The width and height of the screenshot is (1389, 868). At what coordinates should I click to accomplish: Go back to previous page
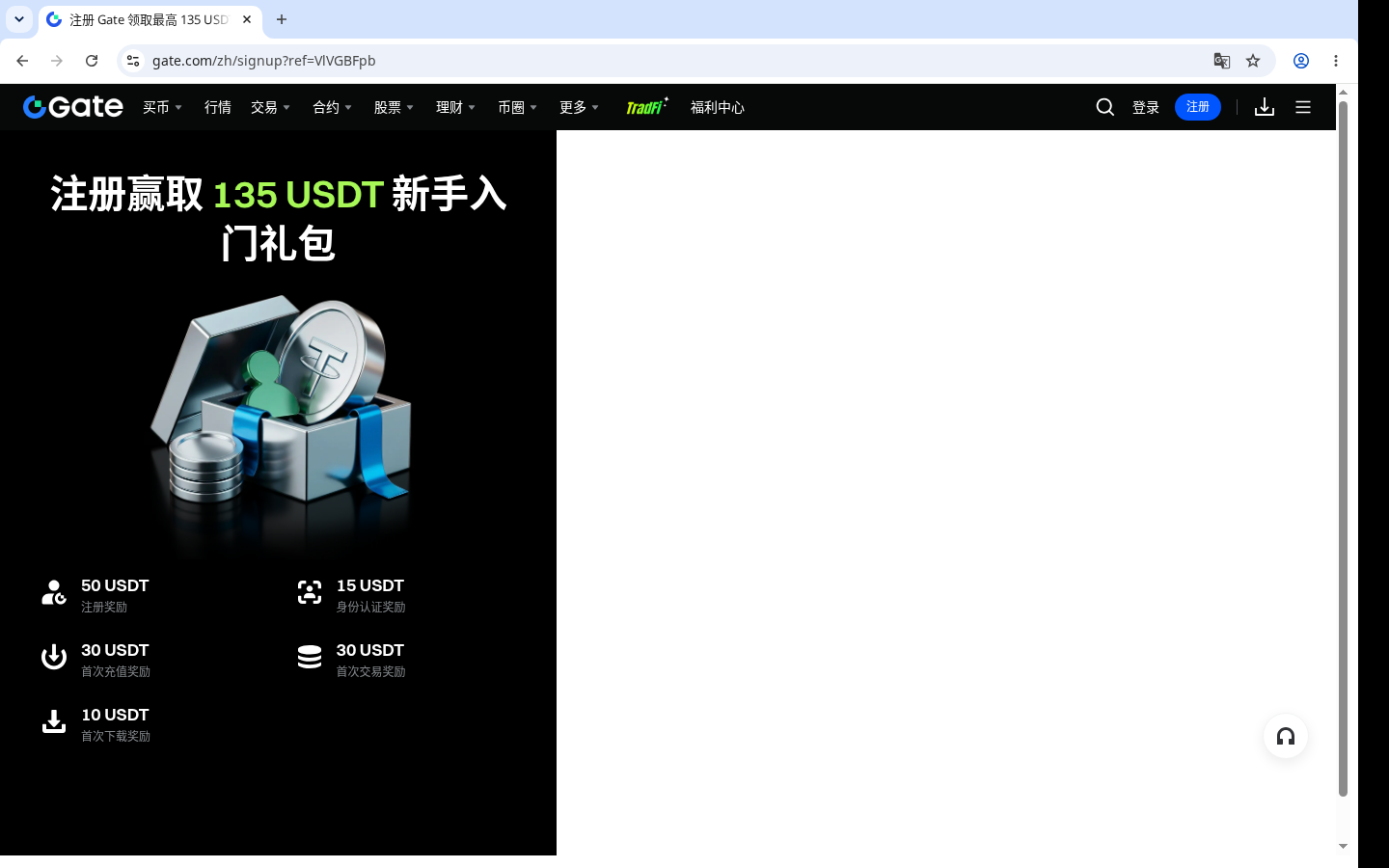(x=22, y=61)
